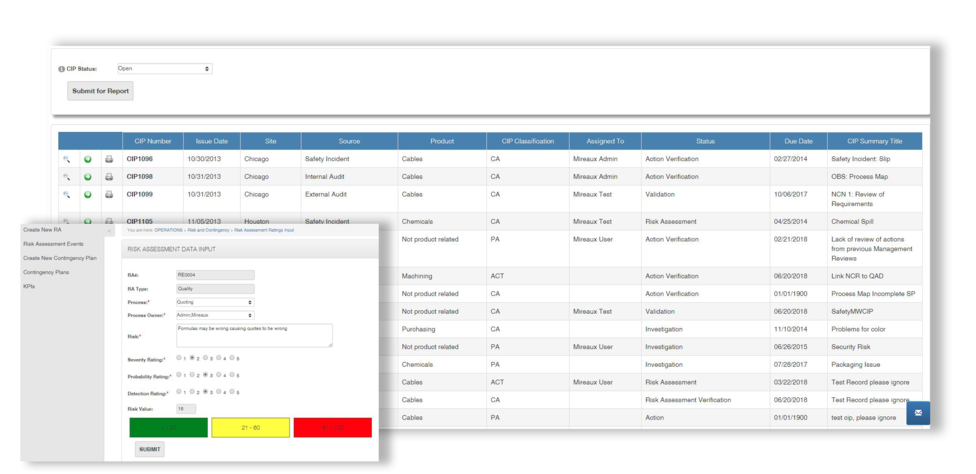
Task: Sort by Product column header
Action: (442, 141)
